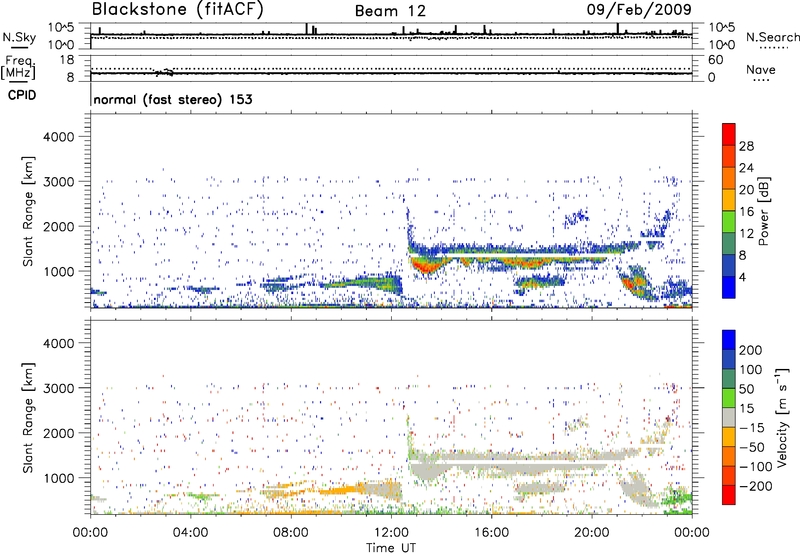Click the "N.Sky" legend label
The width and height of the screenshot is (800, 554).
[x=19, y=37]
